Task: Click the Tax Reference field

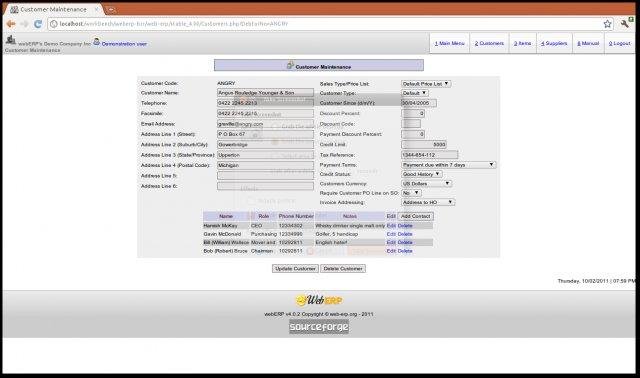Action: pyautogui.click(x=429, y=155)
